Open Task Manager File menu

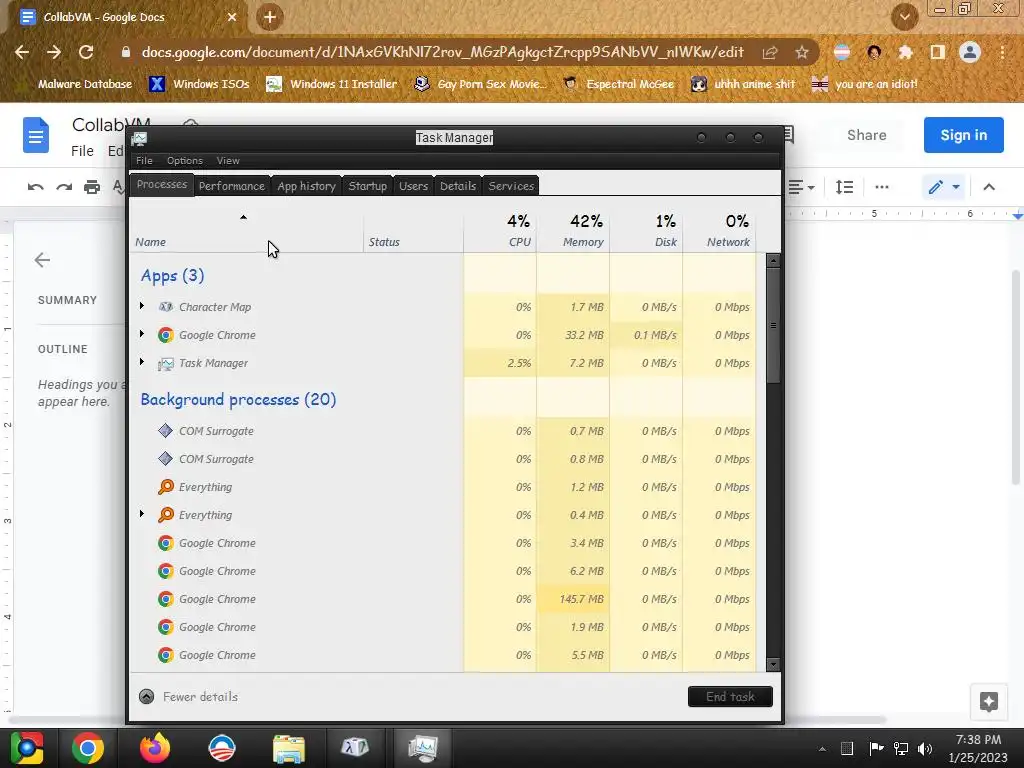click(144, 161)
